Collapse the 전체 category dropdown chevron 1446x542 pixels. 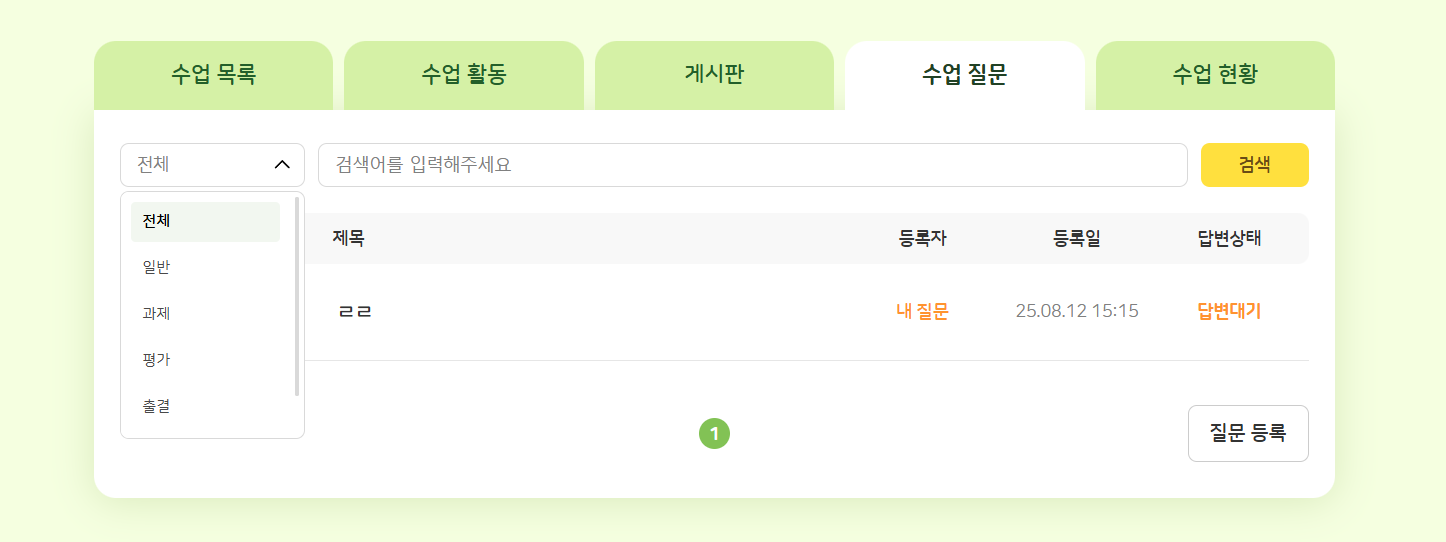(282, 165)
